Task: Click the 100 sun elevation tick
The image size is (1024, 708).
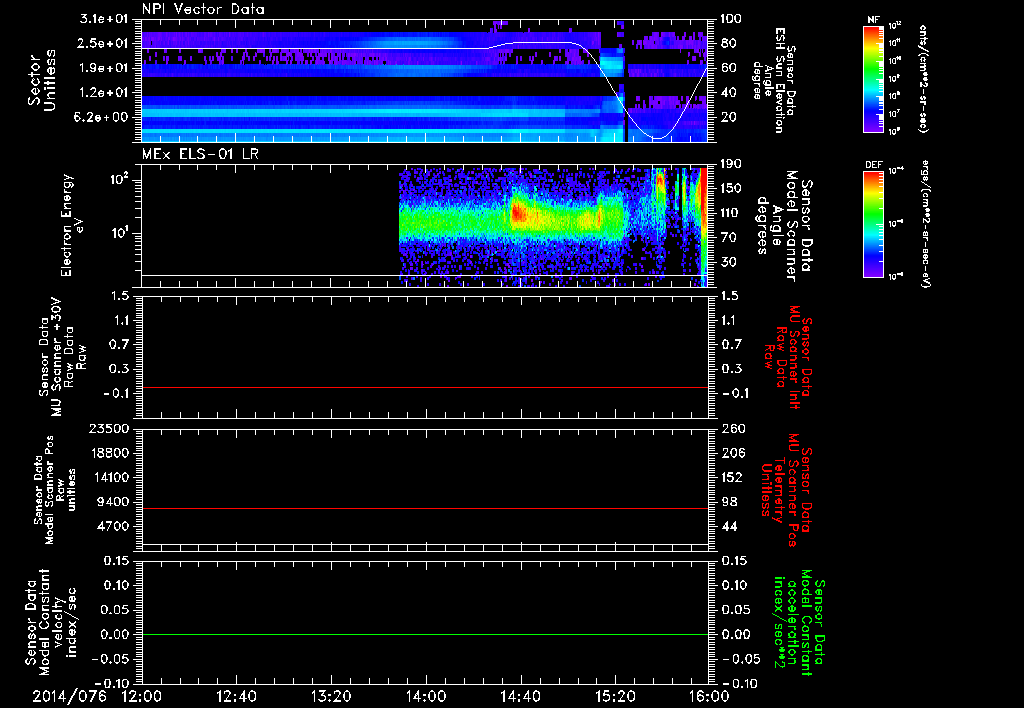Action: pyautogui.click(x=733, y=19)
